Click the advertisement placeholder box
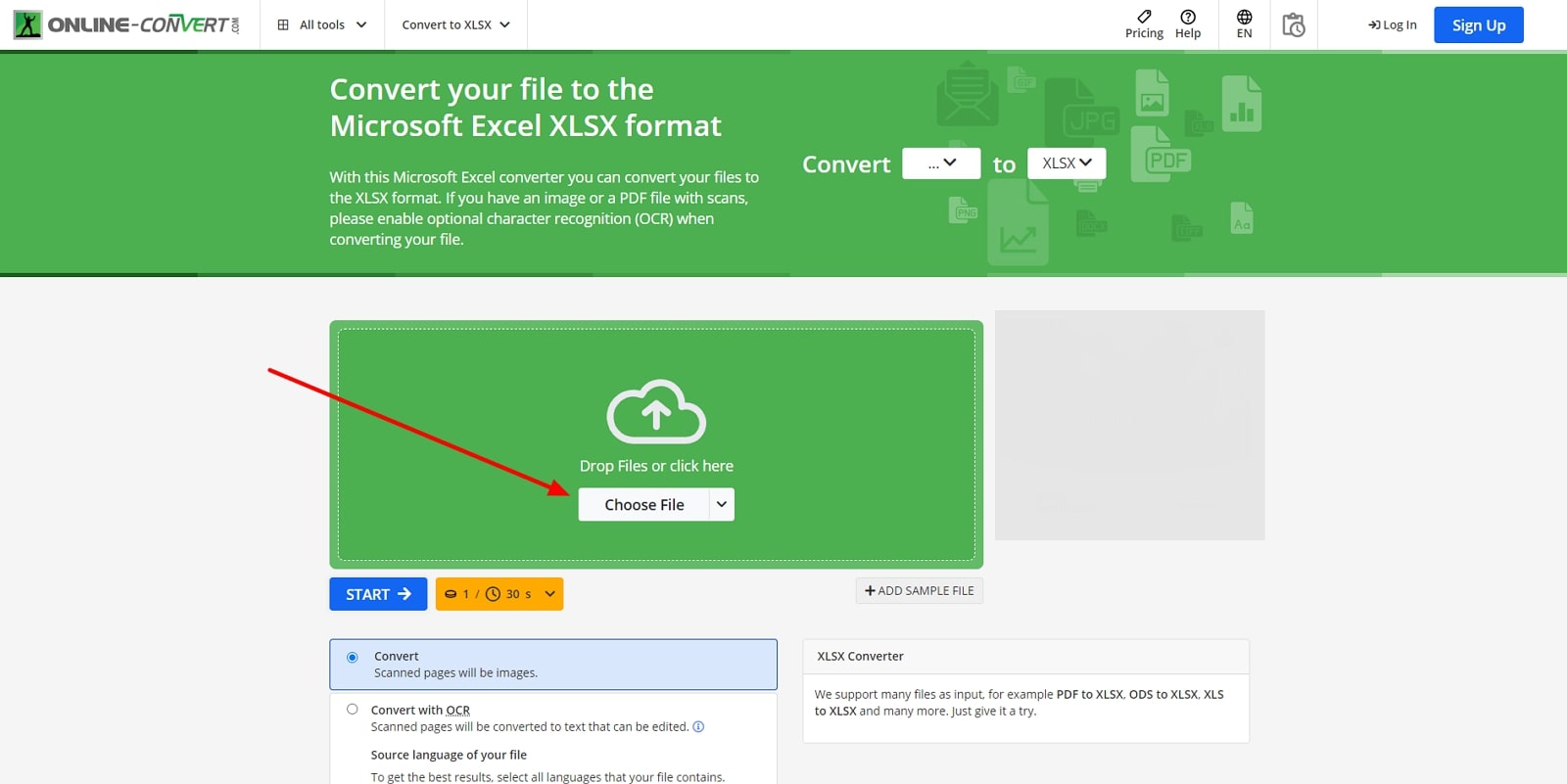Viewport: 1567px width, 784px height. coord(1129,425)
